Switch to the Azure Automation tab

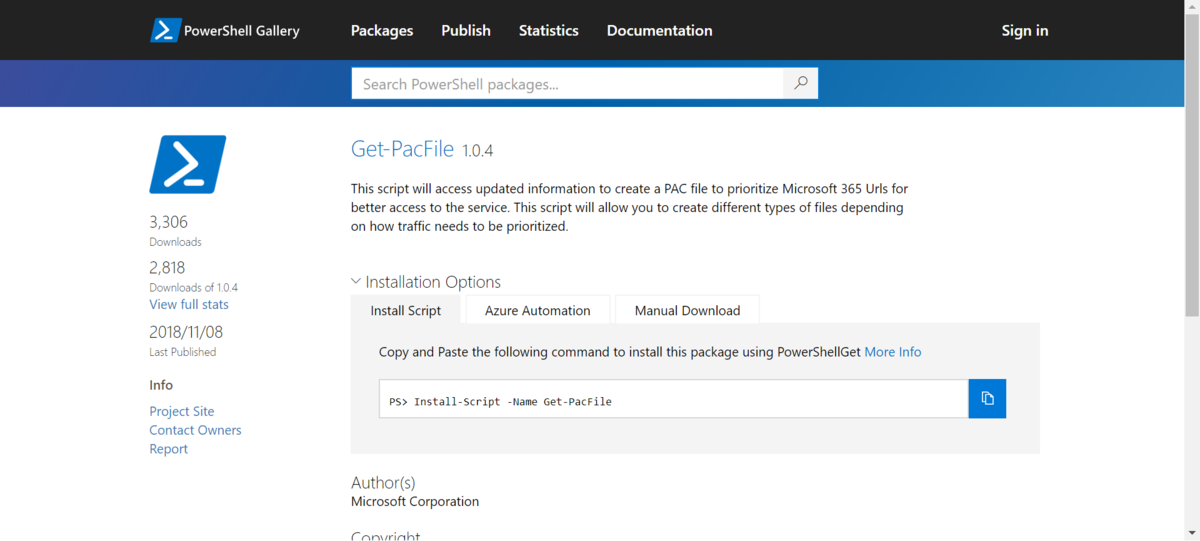pyautogui.click(x=537, y=310)
